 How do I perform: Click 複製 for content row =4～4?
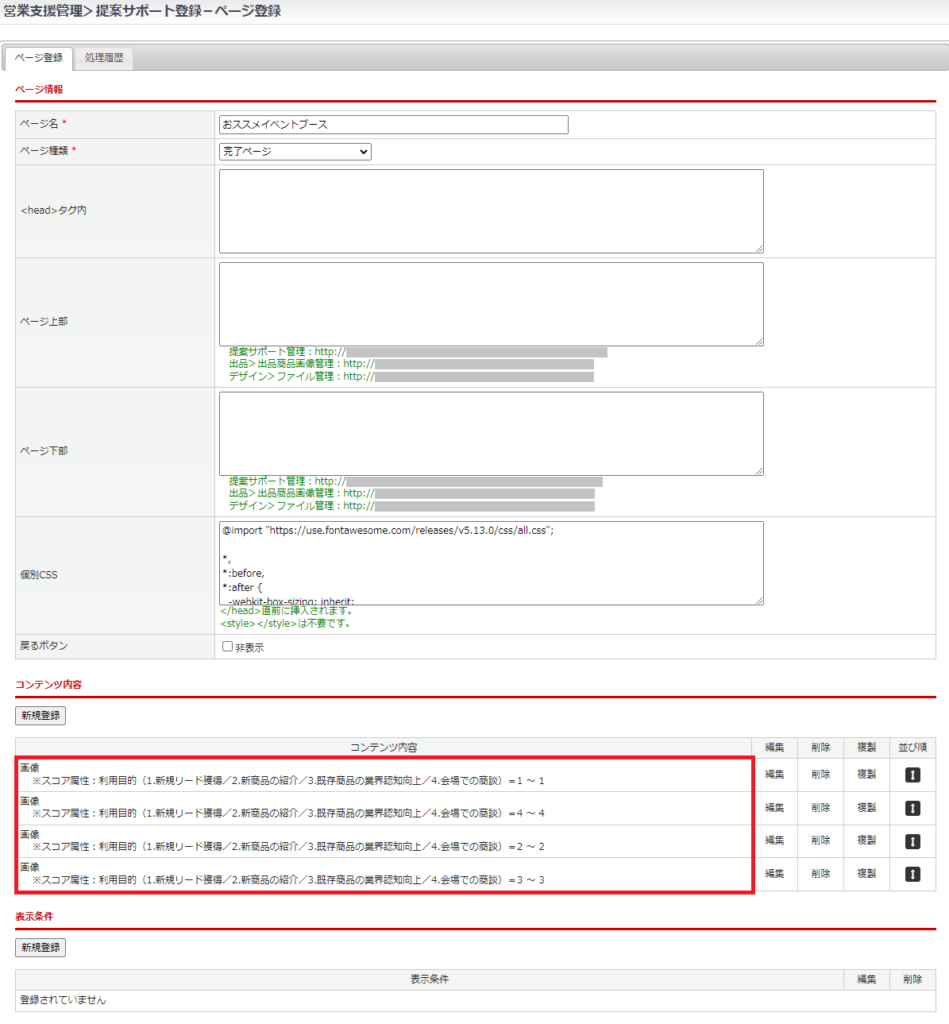click(867, 808)
